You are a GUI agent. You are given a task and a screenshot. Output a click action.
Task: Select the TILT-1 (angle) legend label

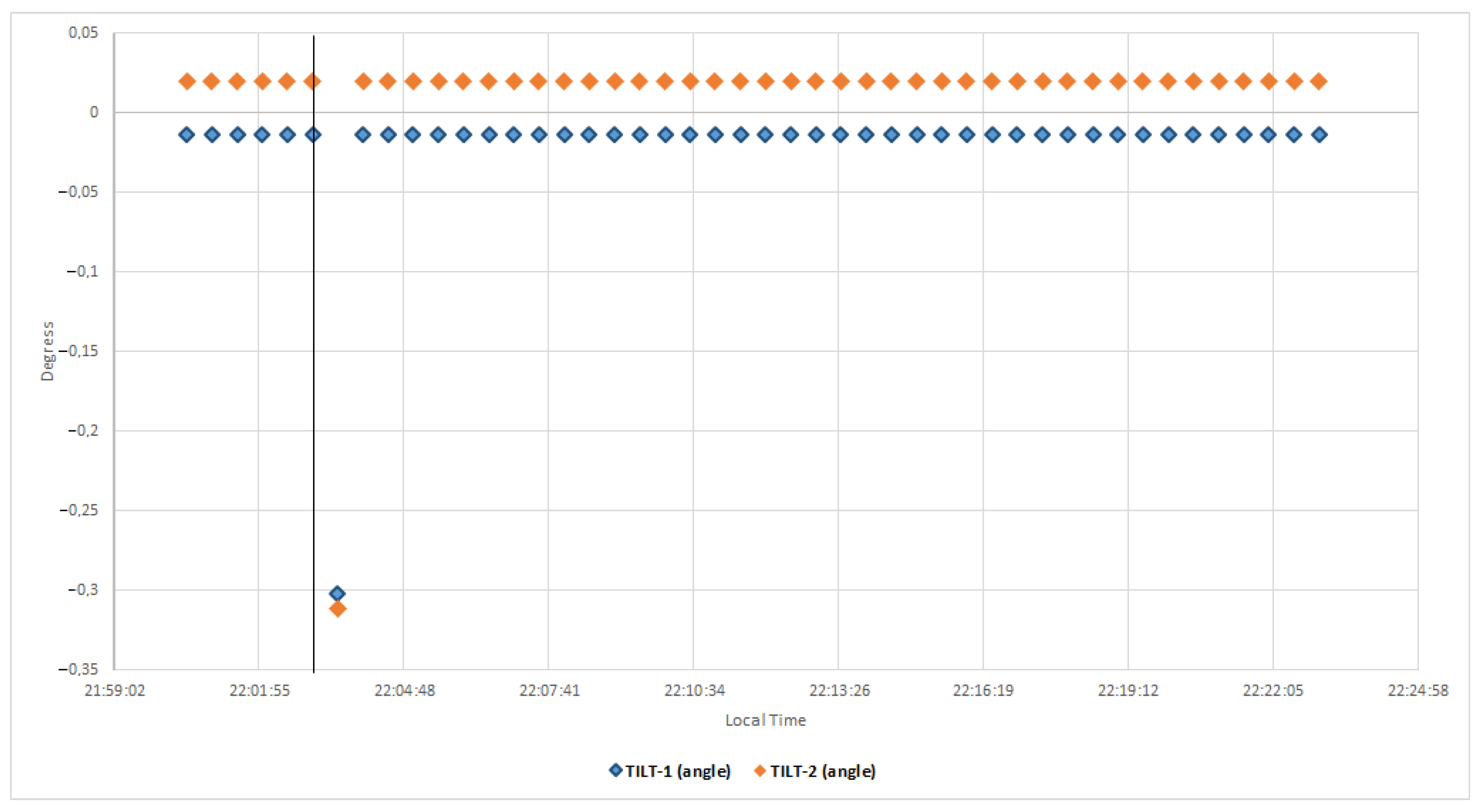[678, 771]
